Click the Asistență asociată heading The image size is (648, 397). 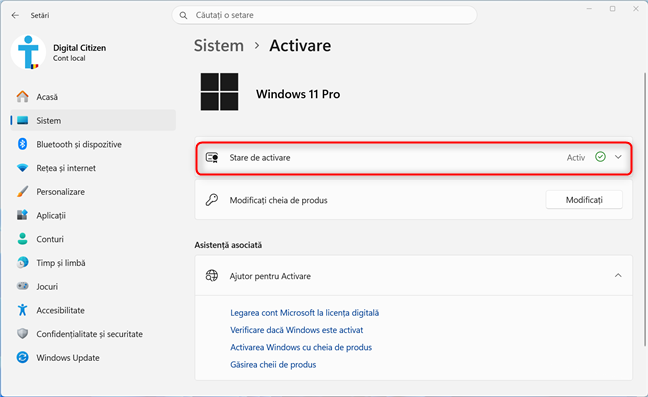pos(228,245)
